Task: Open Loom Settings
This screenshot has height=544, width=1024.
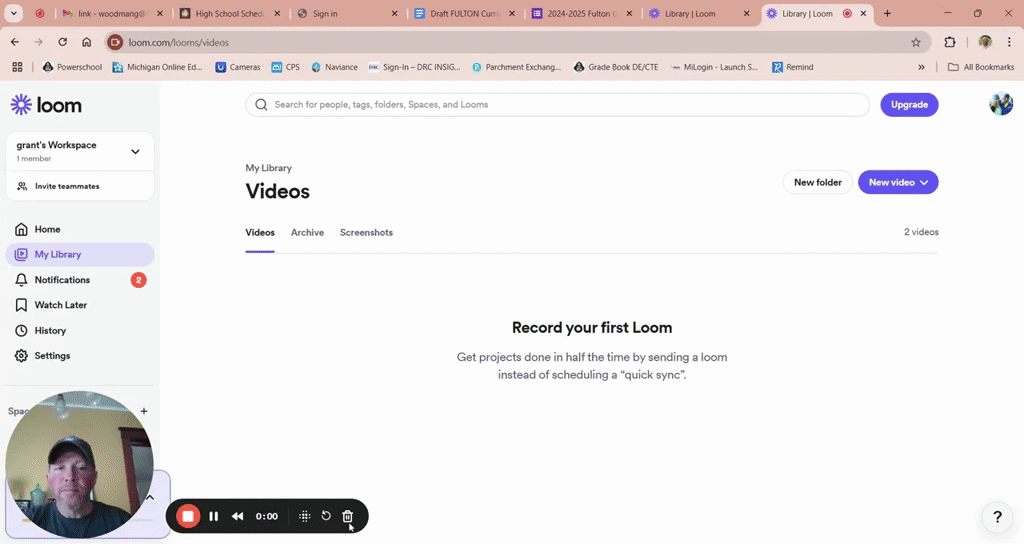Action: [80, 356]
